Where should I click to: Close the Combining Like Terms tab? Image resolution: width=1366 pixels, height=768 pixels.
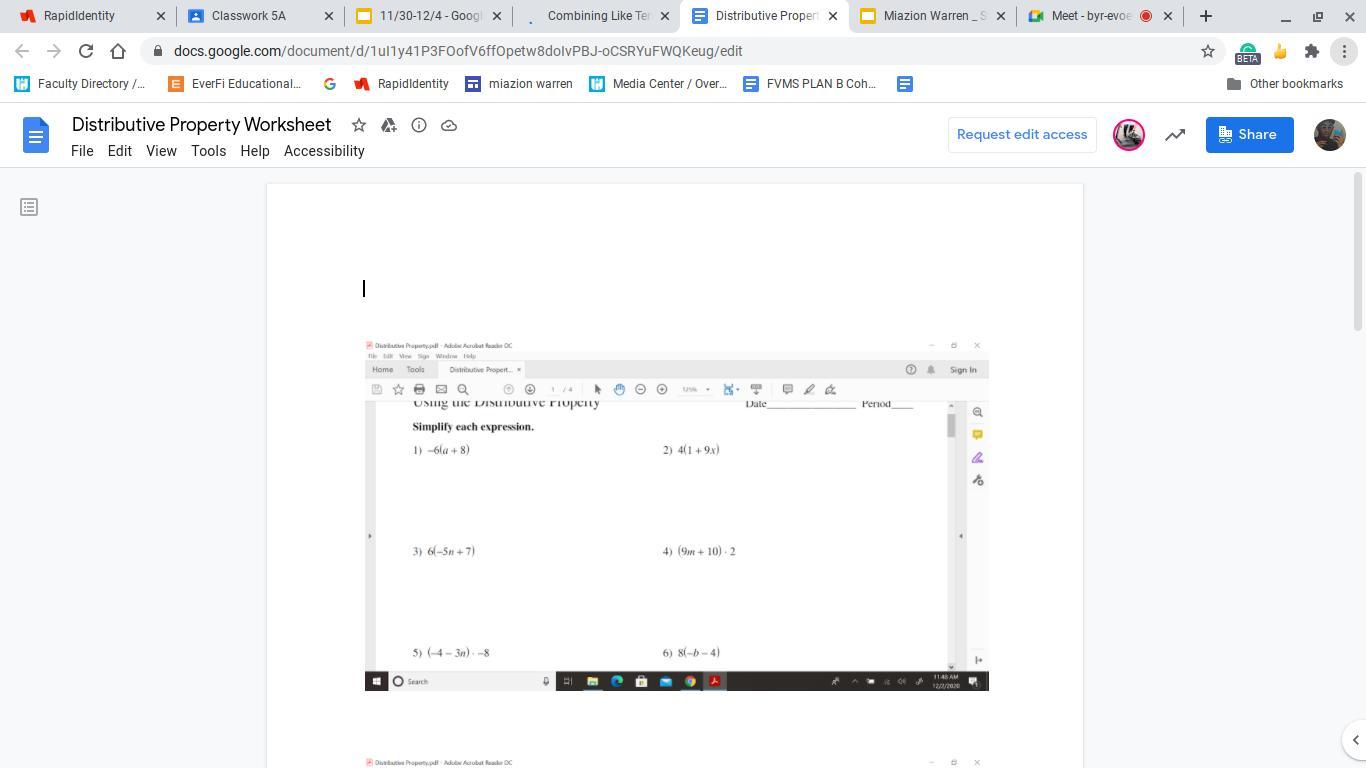tap(665, 16)
